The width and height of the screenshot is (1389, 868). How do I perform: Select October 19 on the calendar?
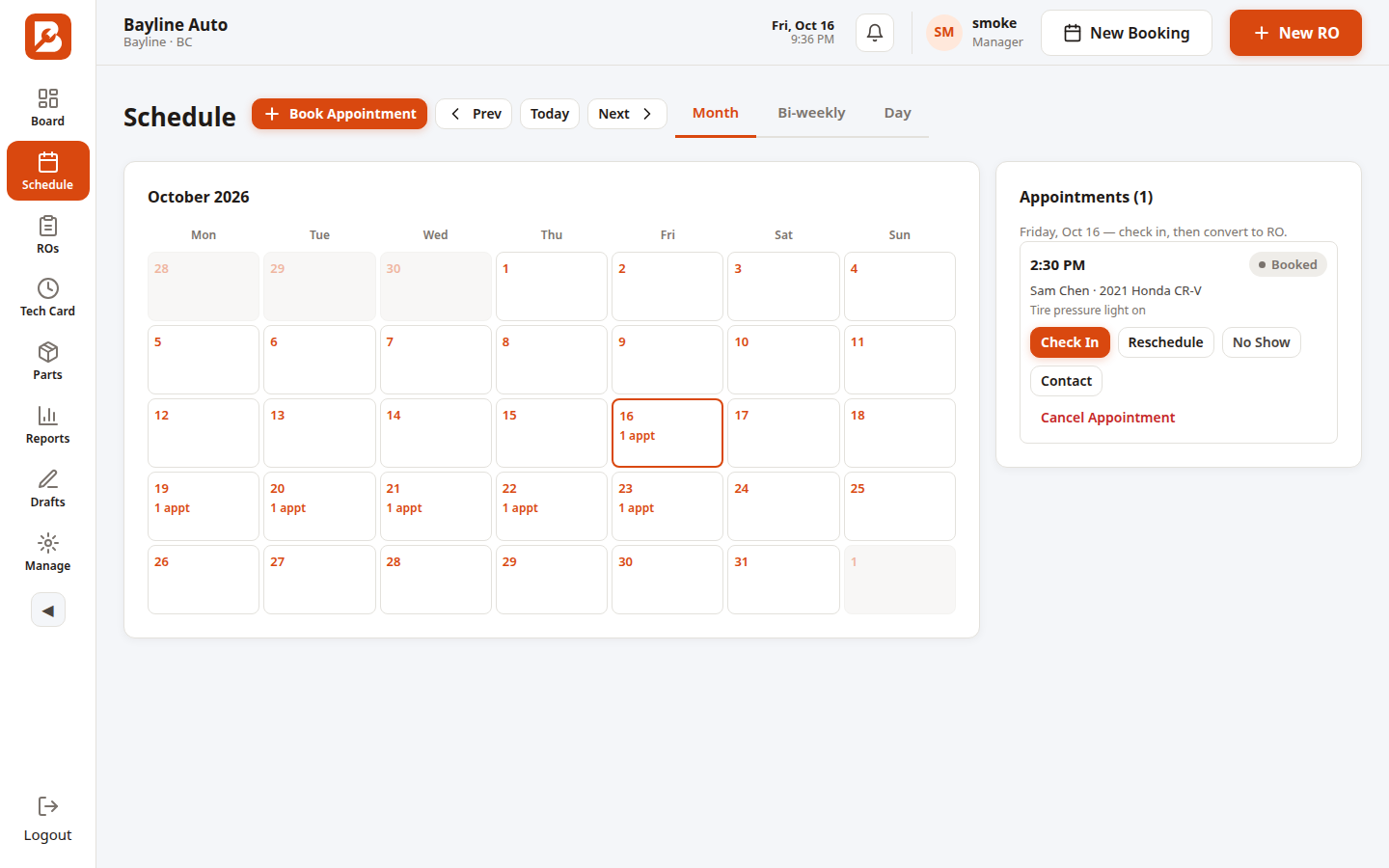pos(204,506)
